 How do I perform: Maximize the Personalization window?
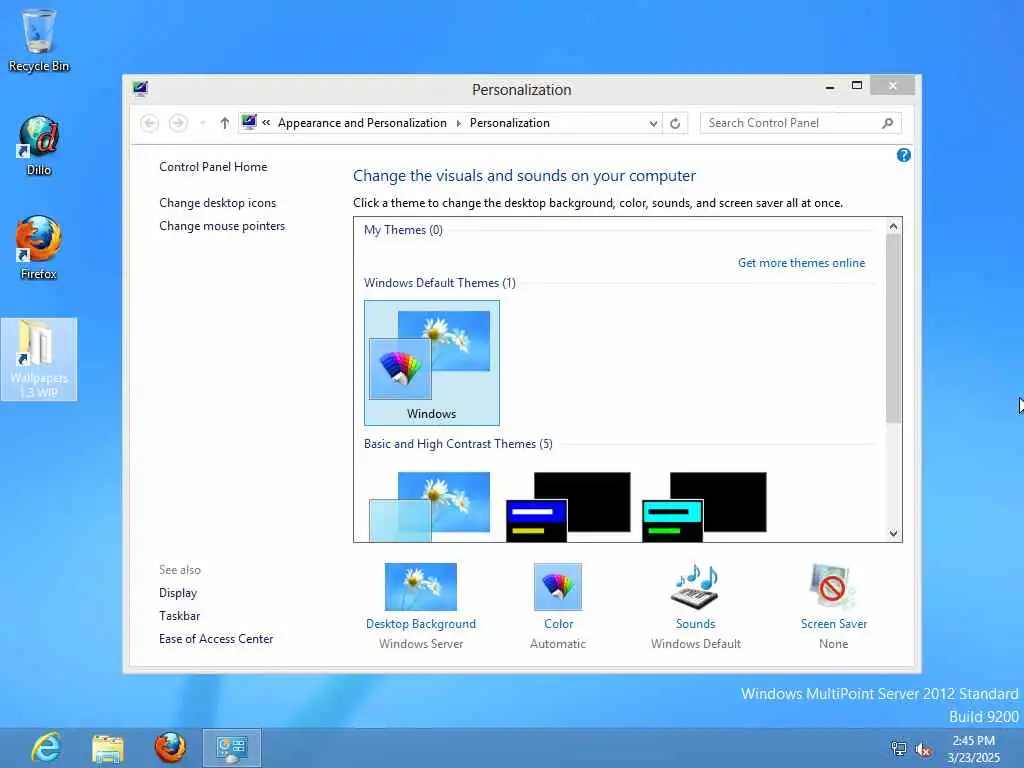point(857,86)
